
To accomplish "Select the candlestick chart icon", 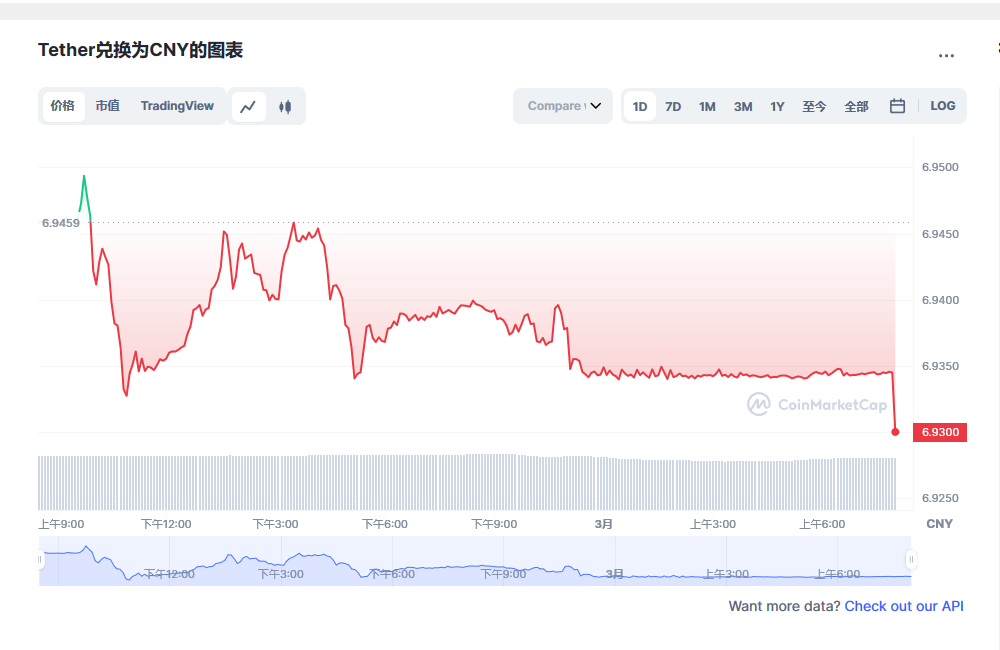I will (285, 105).
